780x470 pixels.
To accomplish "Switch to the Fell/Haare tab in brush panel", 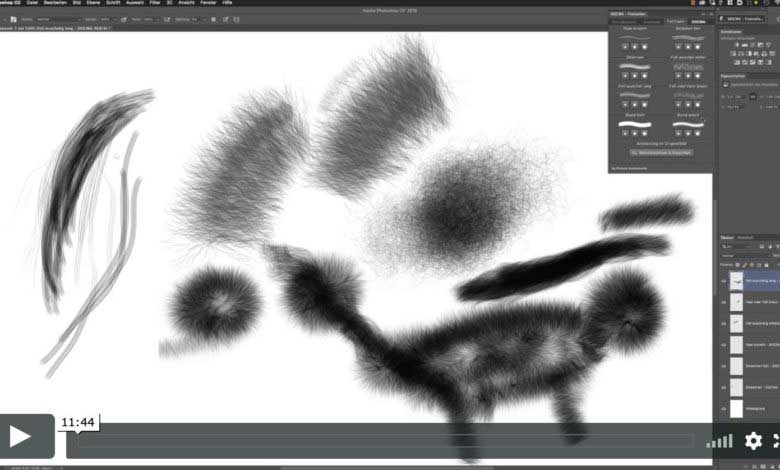I will [676, 21].
